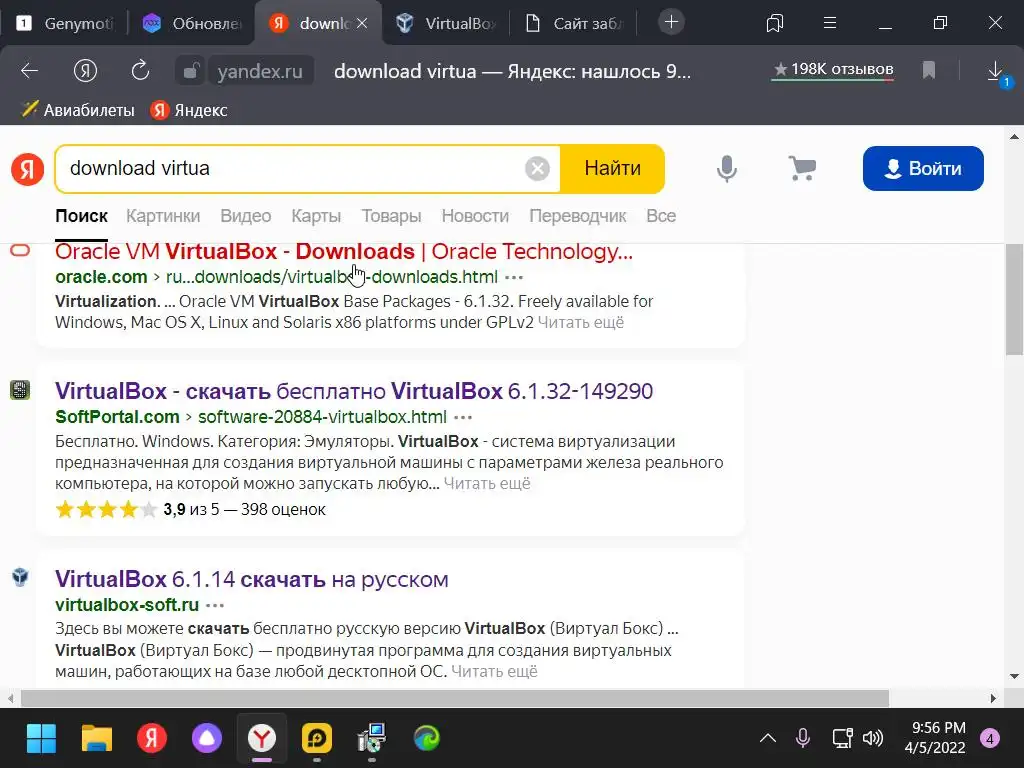Open the date and time flyout
The height and width of the screenshot is (768, 1024).
click(935, 737)
